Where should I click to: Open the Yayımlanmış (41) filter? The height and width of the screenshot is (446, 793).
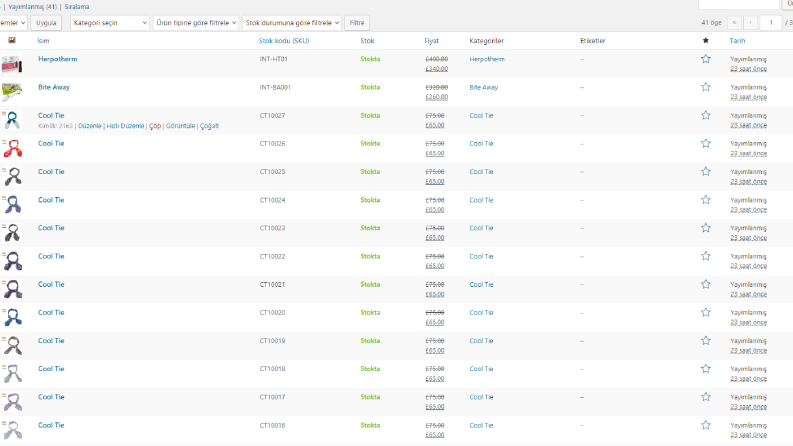(x=32, y=7)
